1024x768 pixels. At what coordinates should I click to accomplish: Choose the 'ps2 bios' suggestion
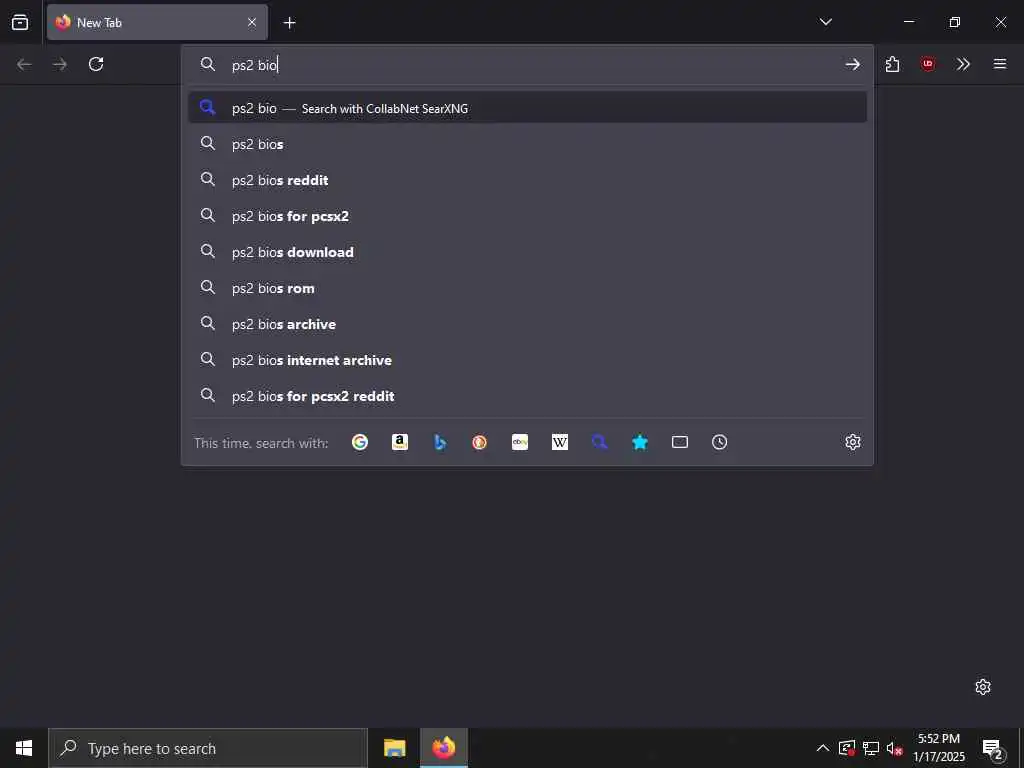pyautogui.click(x=528, y=144)
